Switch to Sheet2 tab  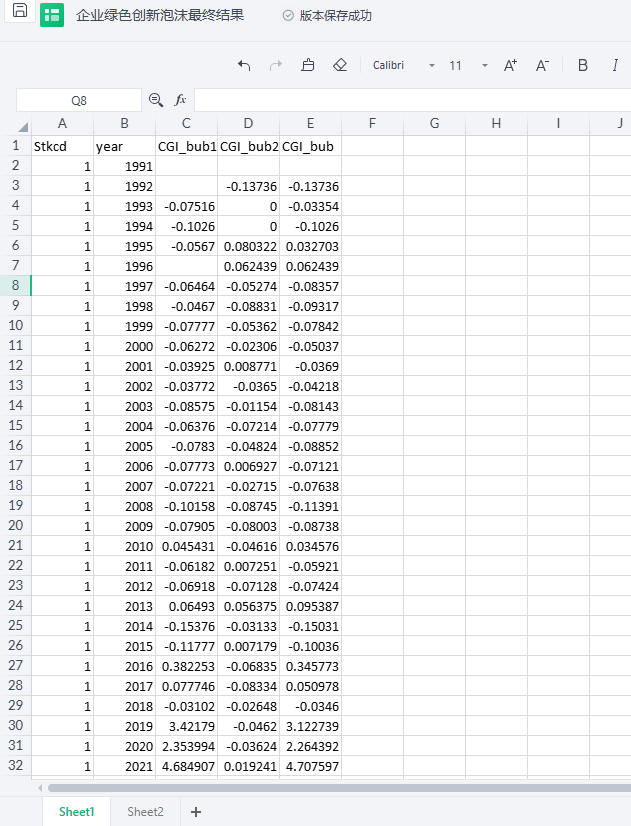pos(145,812)
